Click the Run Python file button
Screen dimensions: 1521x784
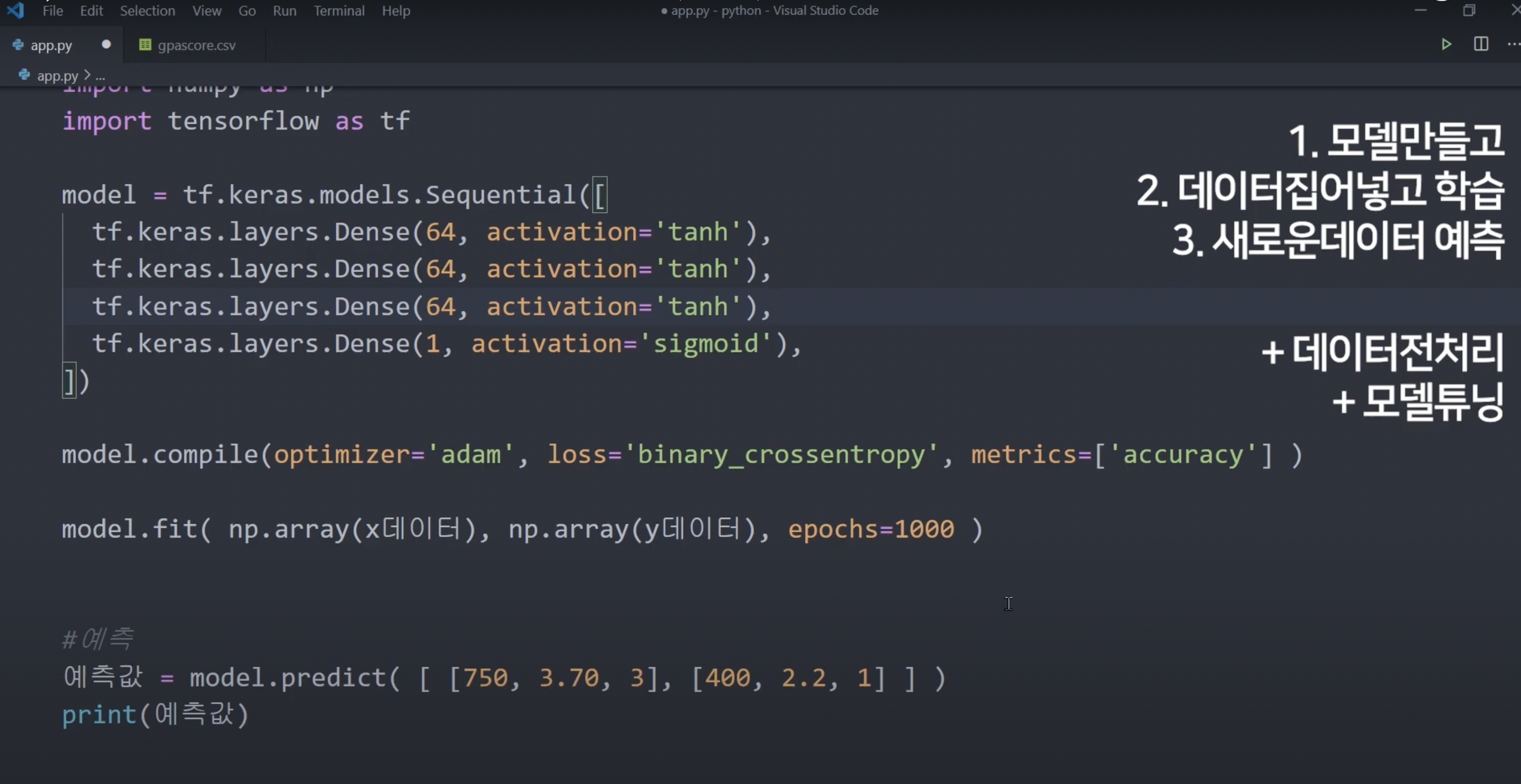tap(1446, 44)
